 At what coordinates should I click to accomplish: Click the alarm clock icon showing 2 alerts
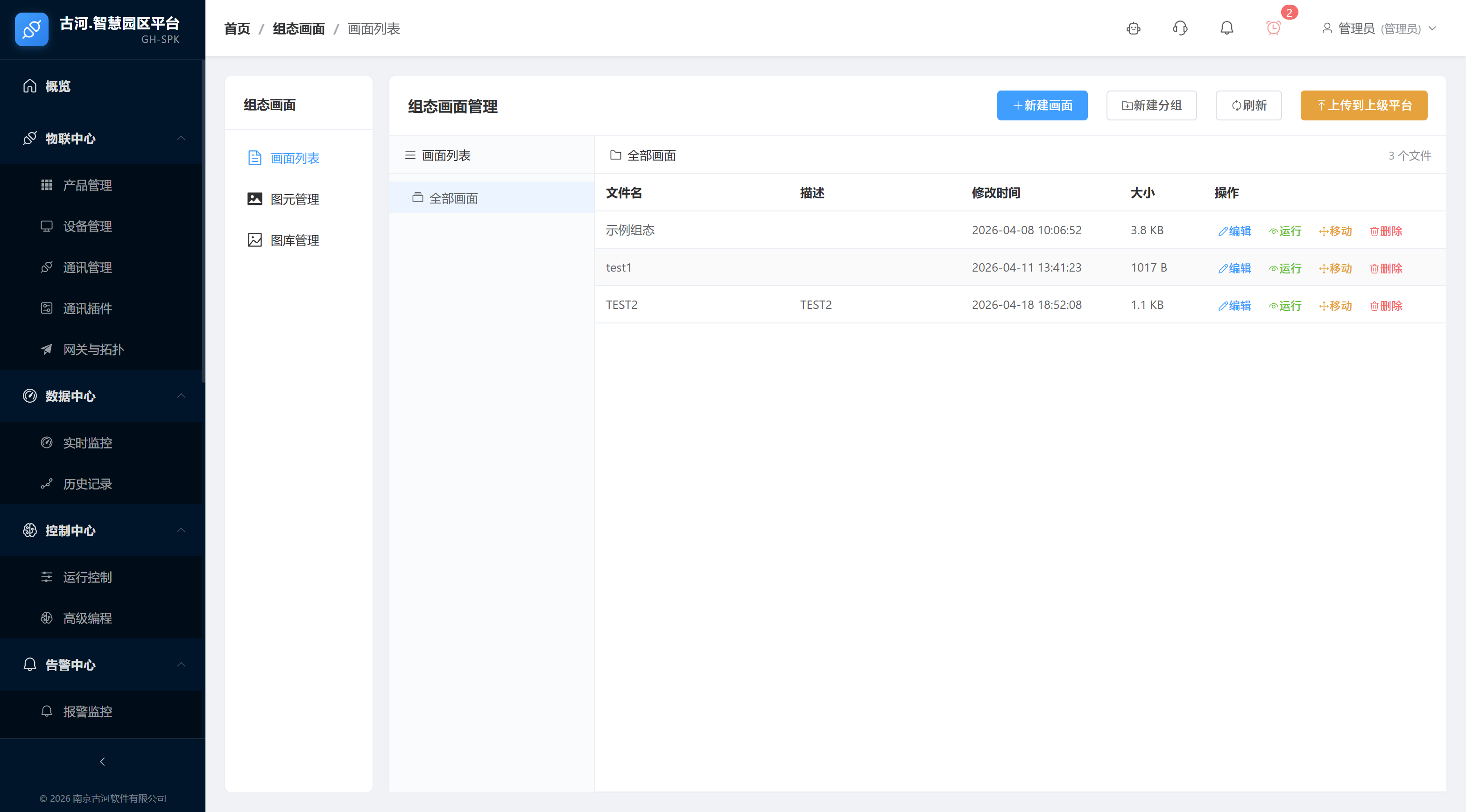point(1273,28)
